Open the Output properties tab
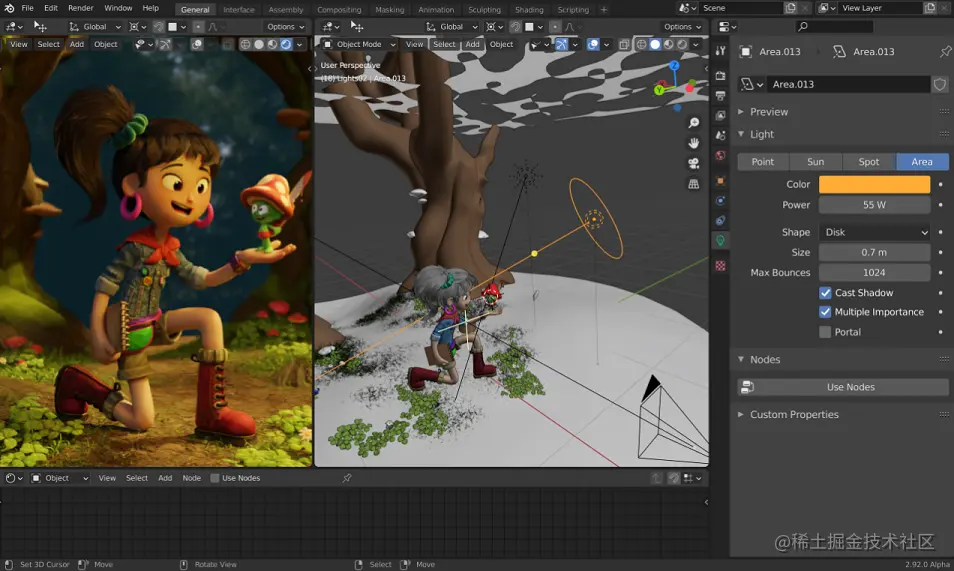954x571 pixels. coord(720,96)
